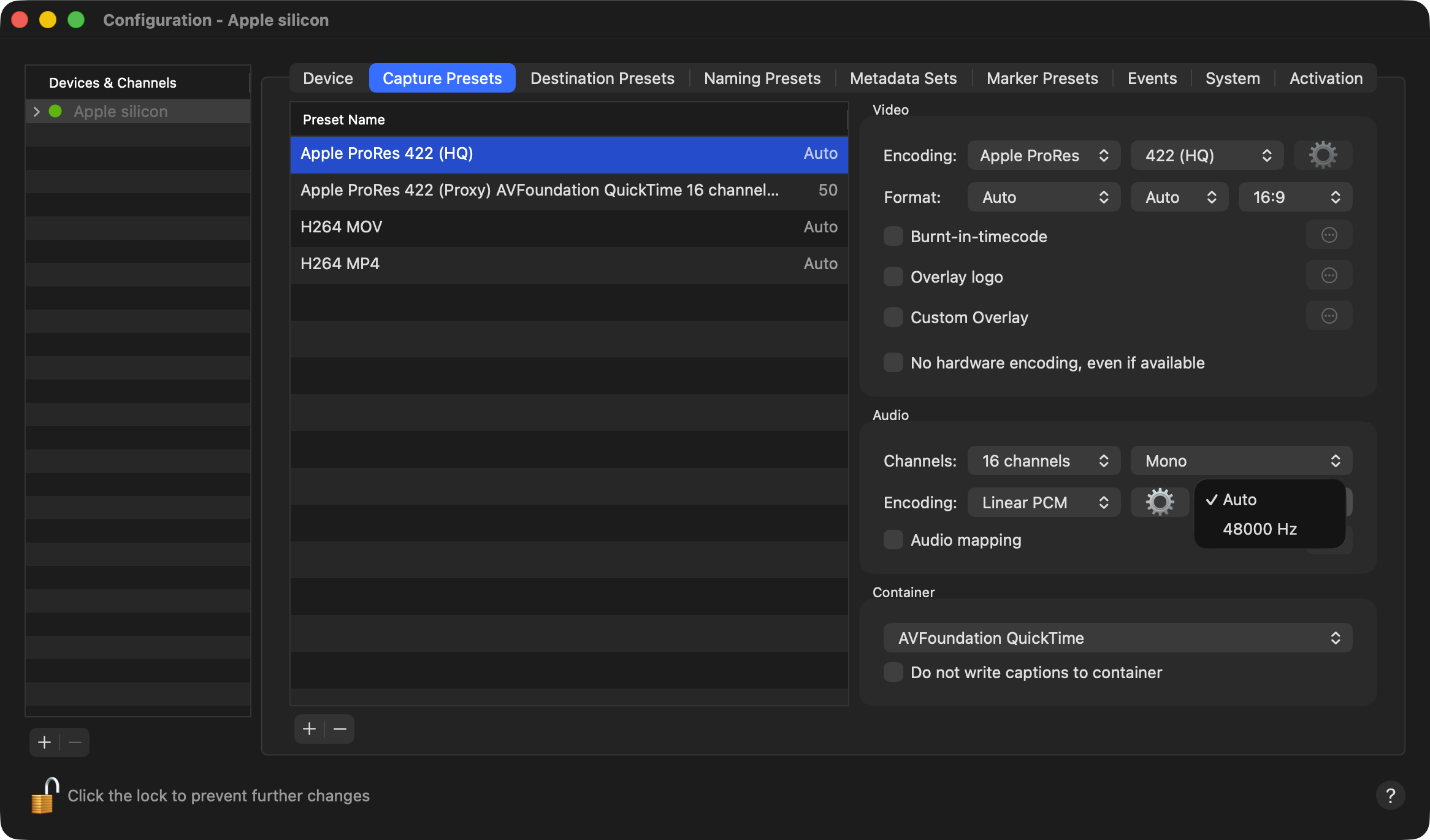Open the second Format Auto dropdown
The height and width of the screenshot is (840, 1430).
click(1179, 197)
